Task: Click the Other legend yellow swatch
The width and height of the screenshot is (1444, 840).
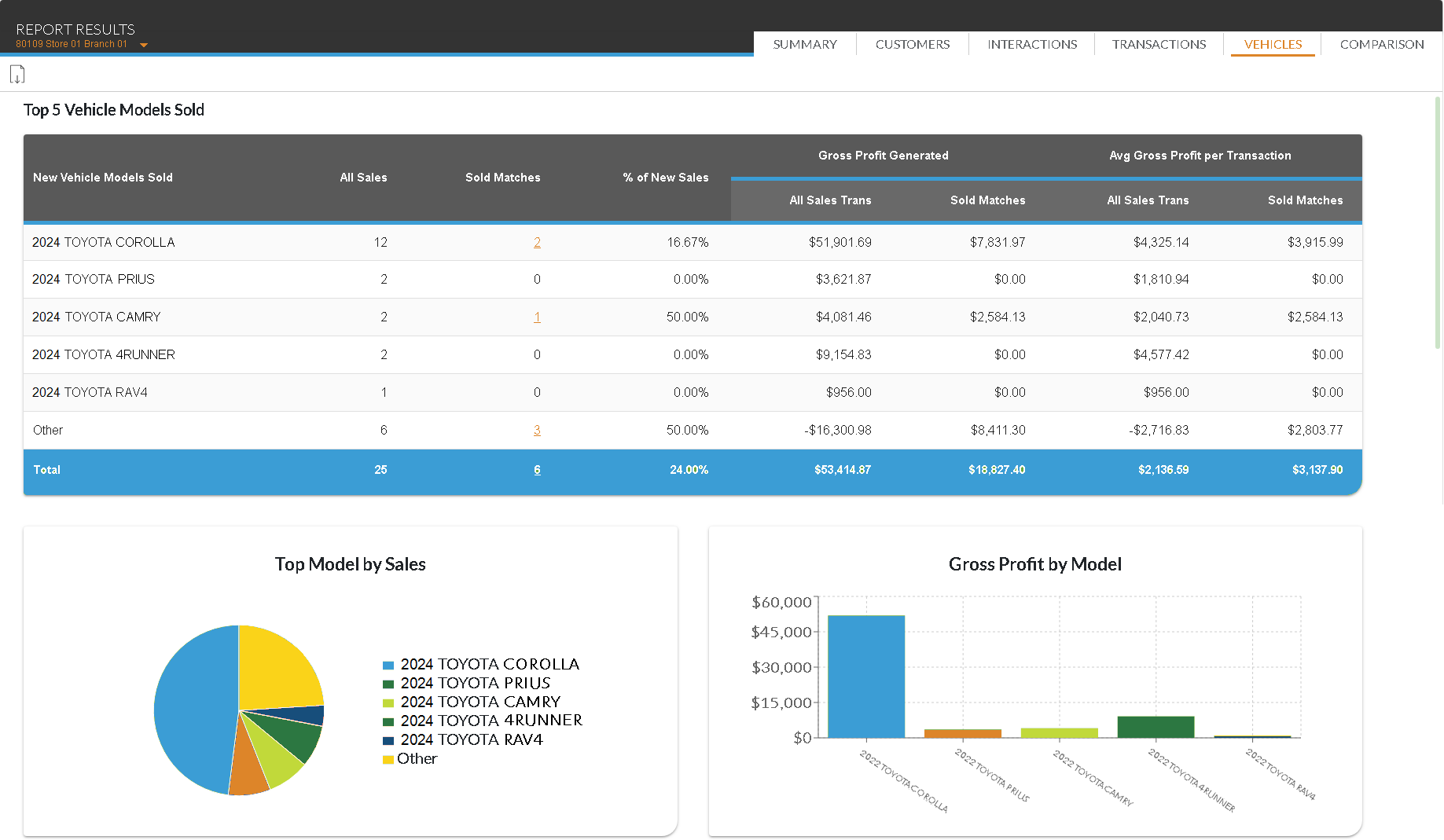Action: [x=388, y=760]
